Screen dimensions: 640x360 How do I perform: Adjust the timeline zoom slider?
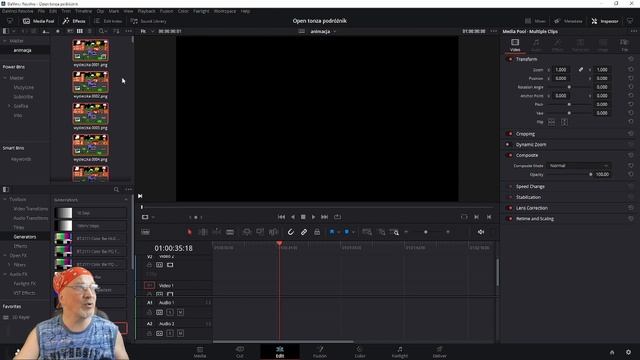(x=426, y=232)
